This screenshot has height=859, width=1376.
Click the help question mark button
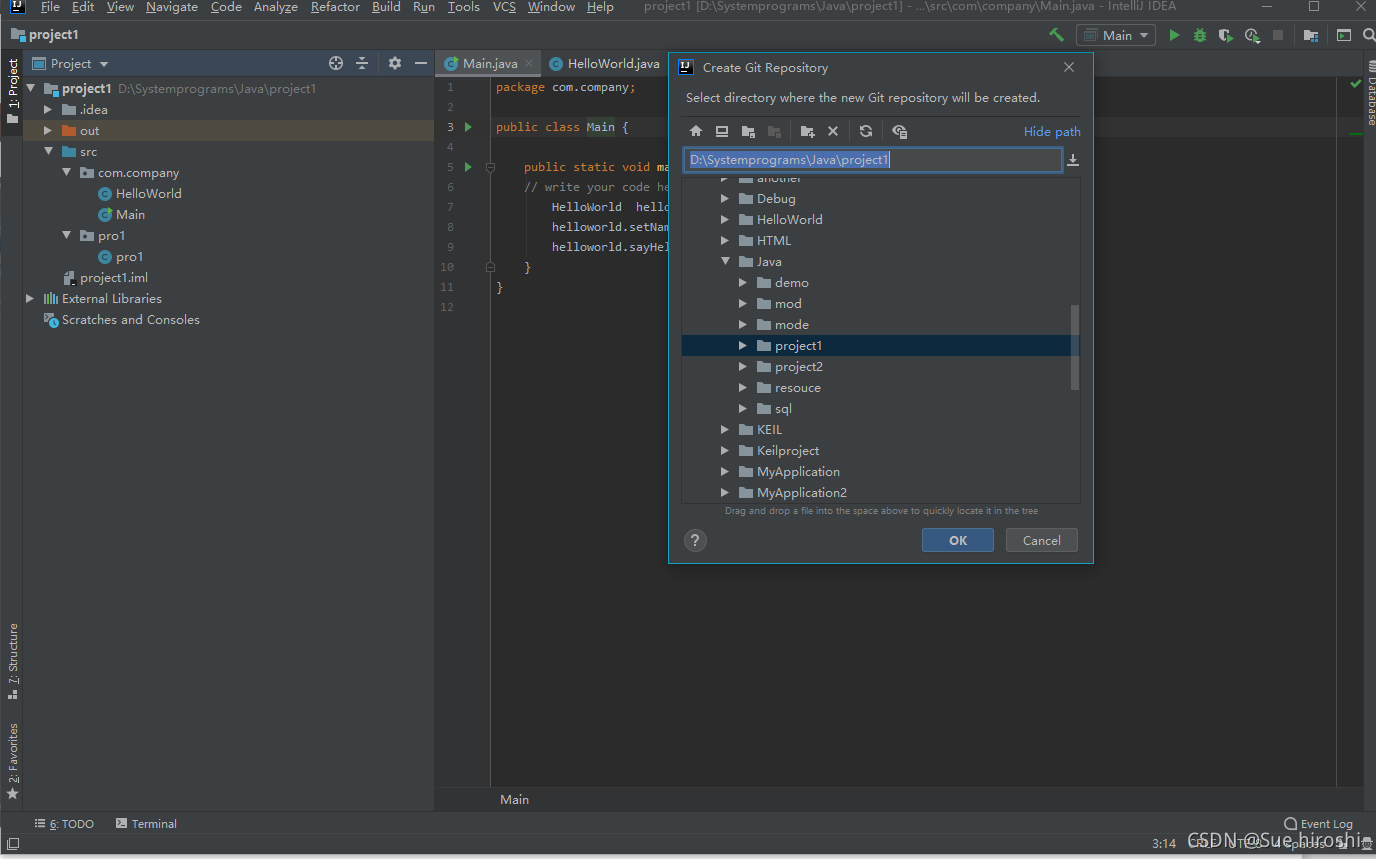tap(695, 540)
